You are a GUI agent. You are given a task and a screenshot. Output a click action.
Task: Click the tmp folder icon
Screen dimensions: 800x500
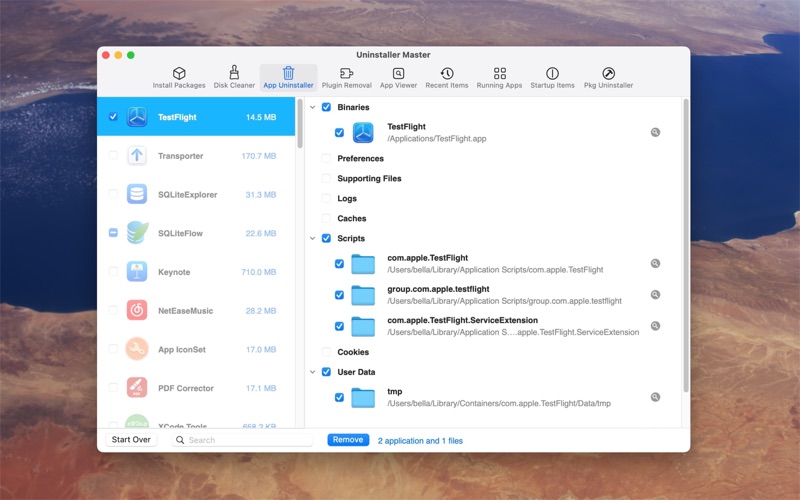click(x=363, y=397)
